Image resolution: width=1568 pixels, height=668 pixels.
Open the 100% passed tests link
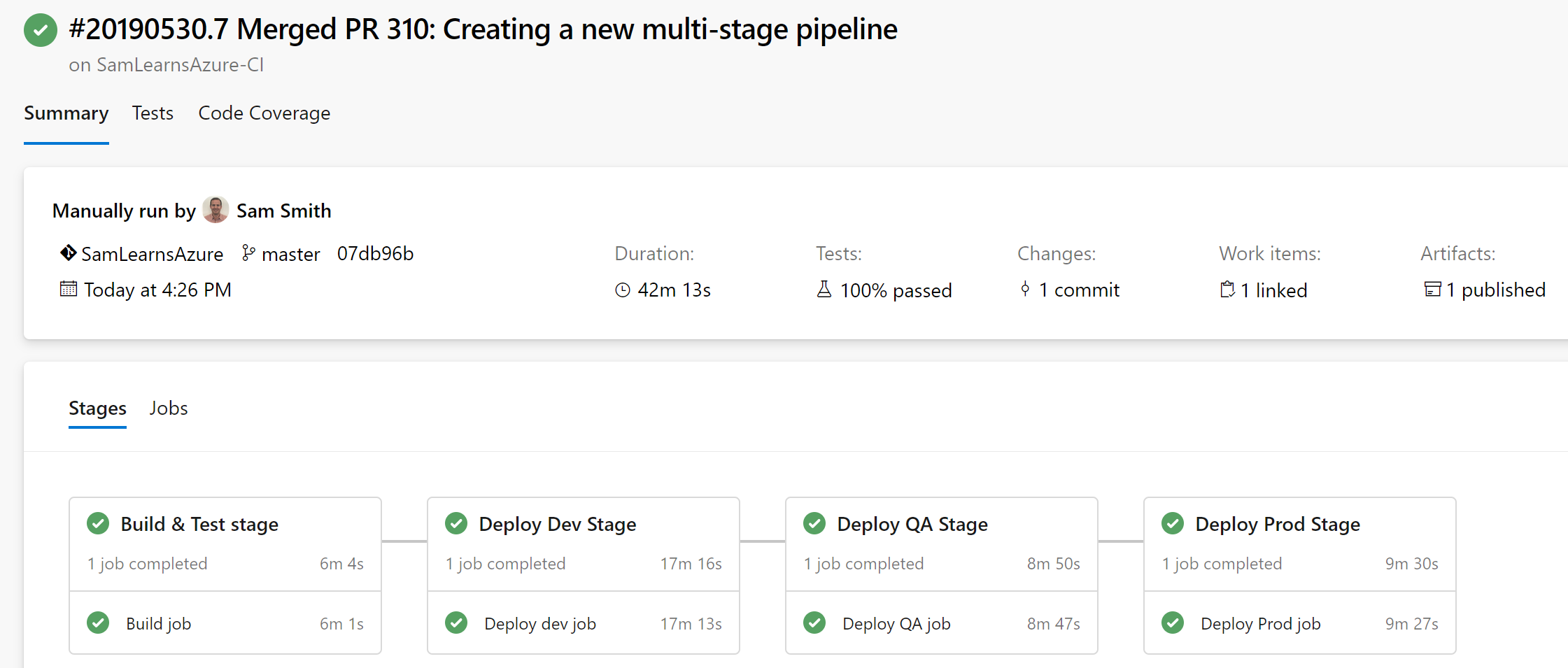pos(896,290)
